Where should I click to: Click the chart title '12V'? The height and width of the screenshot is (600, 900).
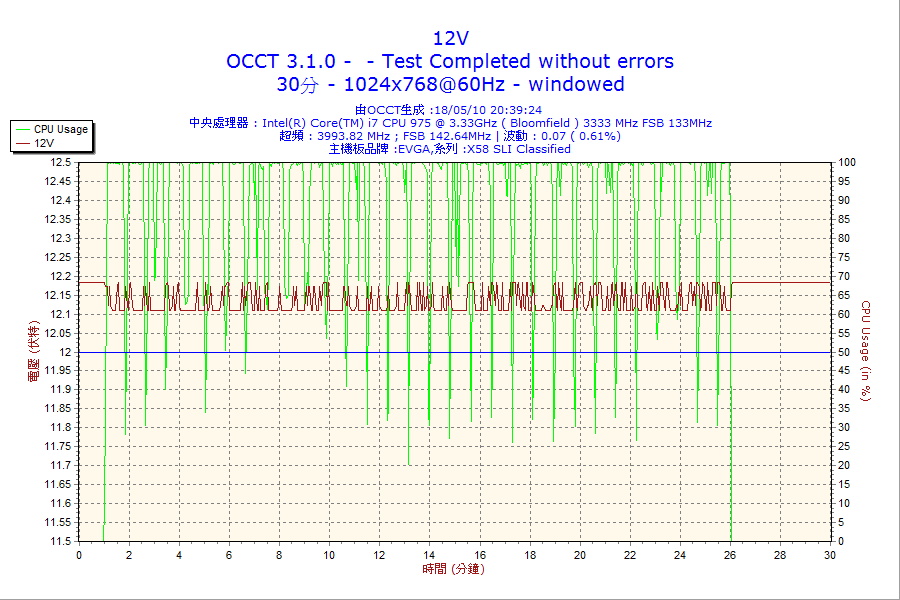click(451, 38)
